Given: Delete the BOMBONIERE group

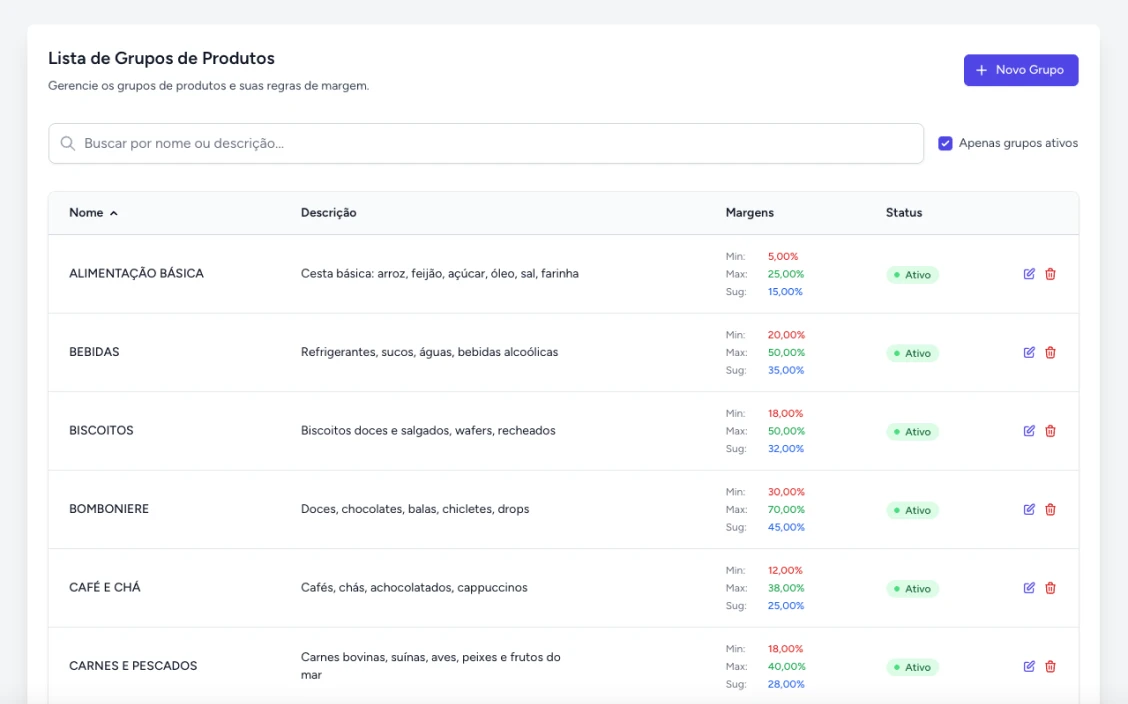Looking at the screenshot, I should coord(1050,509).
